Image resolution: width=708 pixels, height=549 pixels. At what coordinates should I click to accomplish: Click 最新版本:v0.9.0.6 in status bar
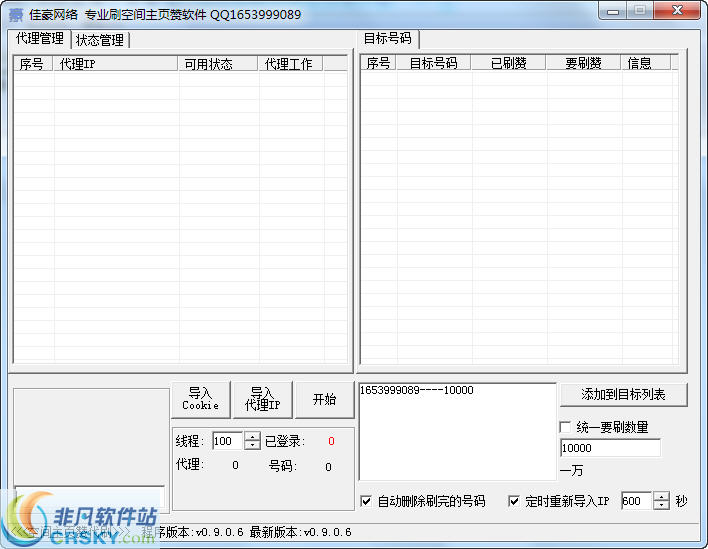tap(300, 532)
